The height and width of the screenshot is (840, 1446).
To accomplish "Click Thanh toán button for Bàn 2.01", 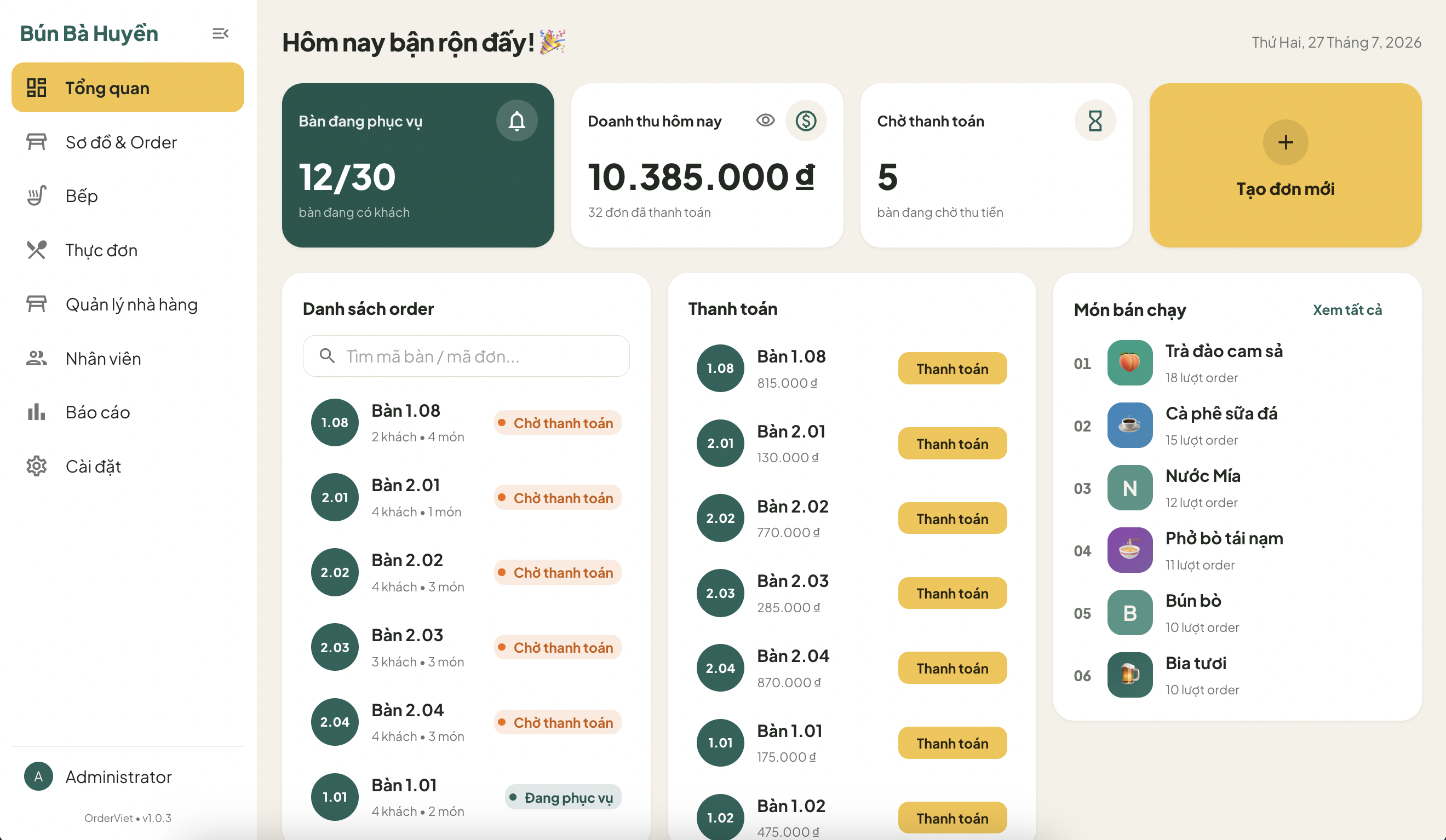I will [952, 444].
